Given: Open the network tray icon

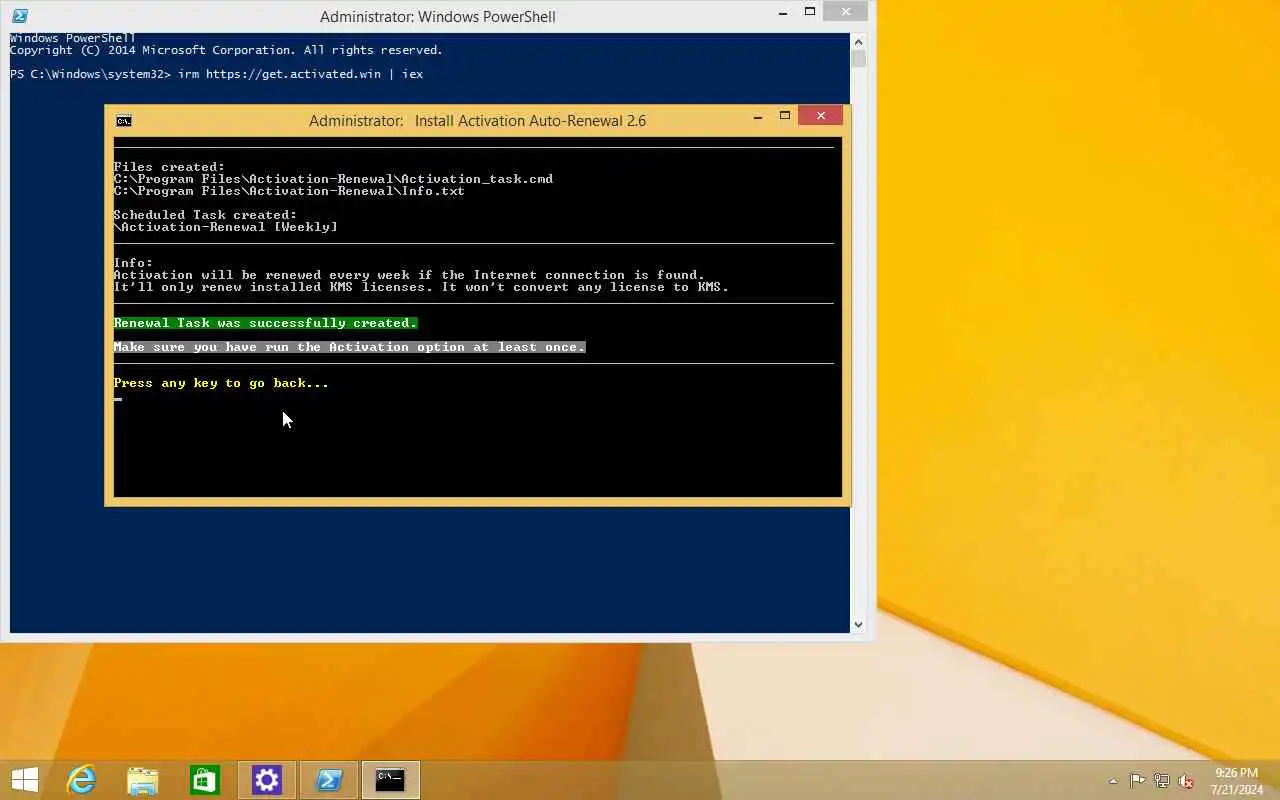Looking at the screenshot, I should [1162, 781].
